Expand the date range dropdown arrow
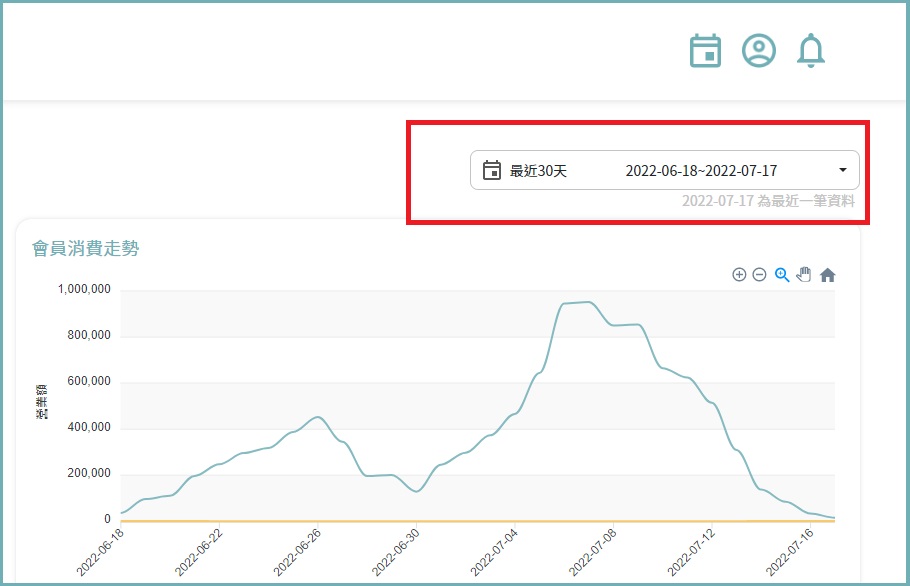Image resolution: width=910 pixels, height=586 pixels. click(842, 170)
